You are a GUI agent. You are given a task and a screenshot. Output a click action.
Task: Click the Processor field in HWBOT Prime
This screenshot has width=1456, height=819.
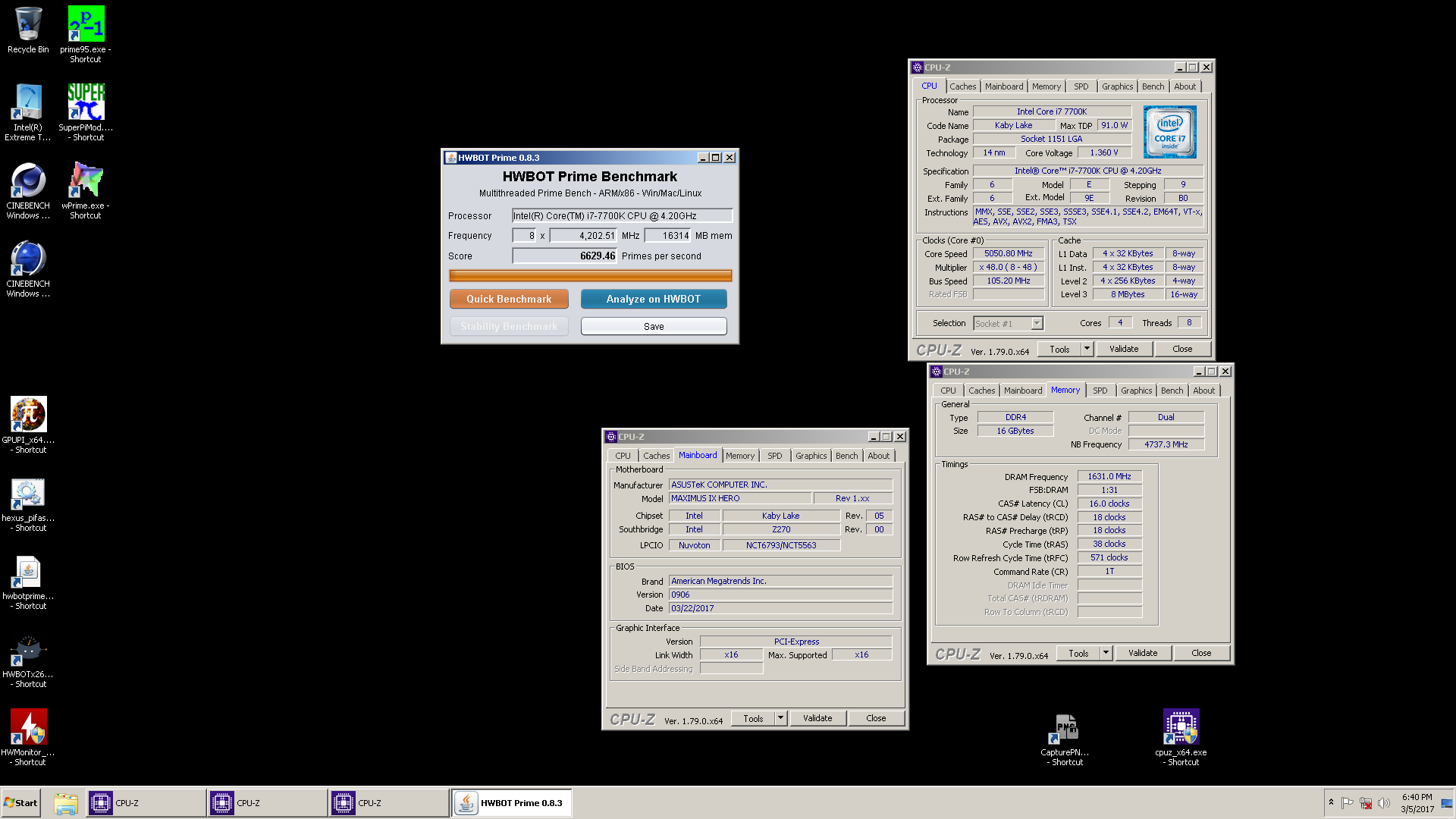(x=622, y=216)
